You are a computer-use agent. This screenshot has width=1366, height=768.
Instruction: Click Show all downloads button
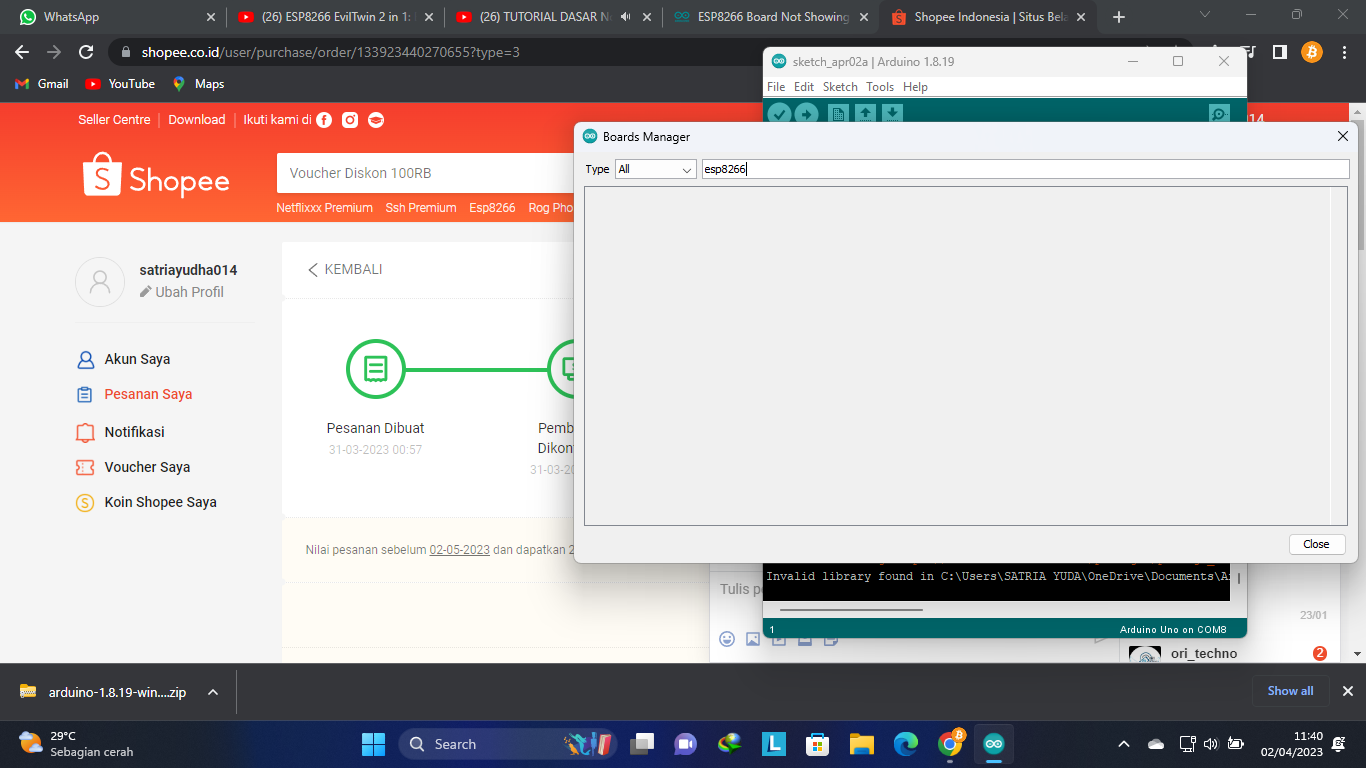[x=1290, y=691]
